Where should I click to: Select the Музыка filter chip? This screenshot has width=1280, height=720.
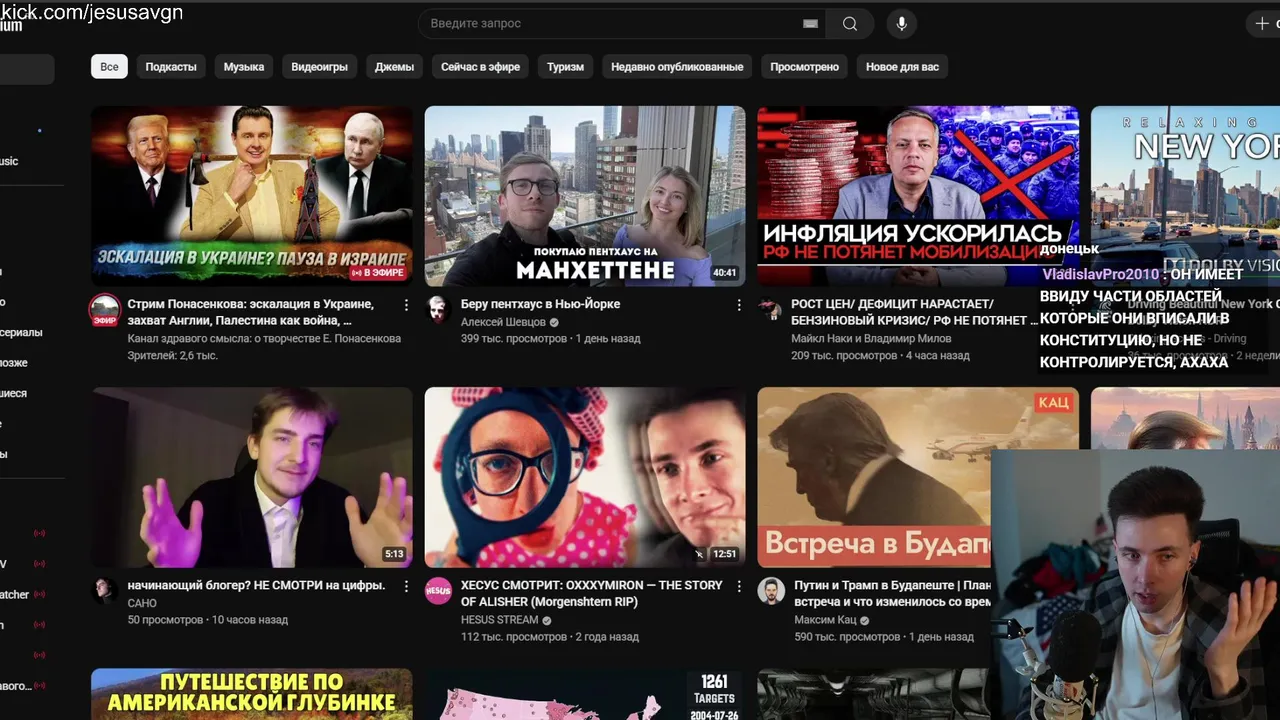click(x=244, y=67)
